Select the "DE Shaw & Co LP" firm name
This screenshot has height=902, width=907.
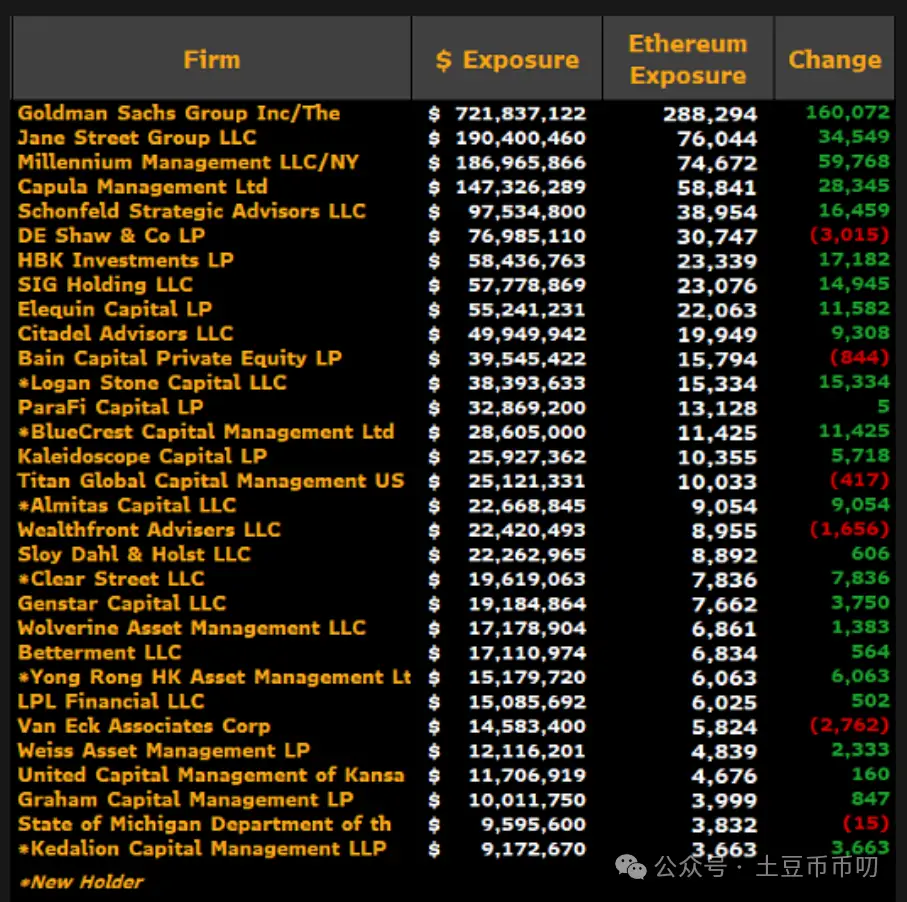coord(112,235)
